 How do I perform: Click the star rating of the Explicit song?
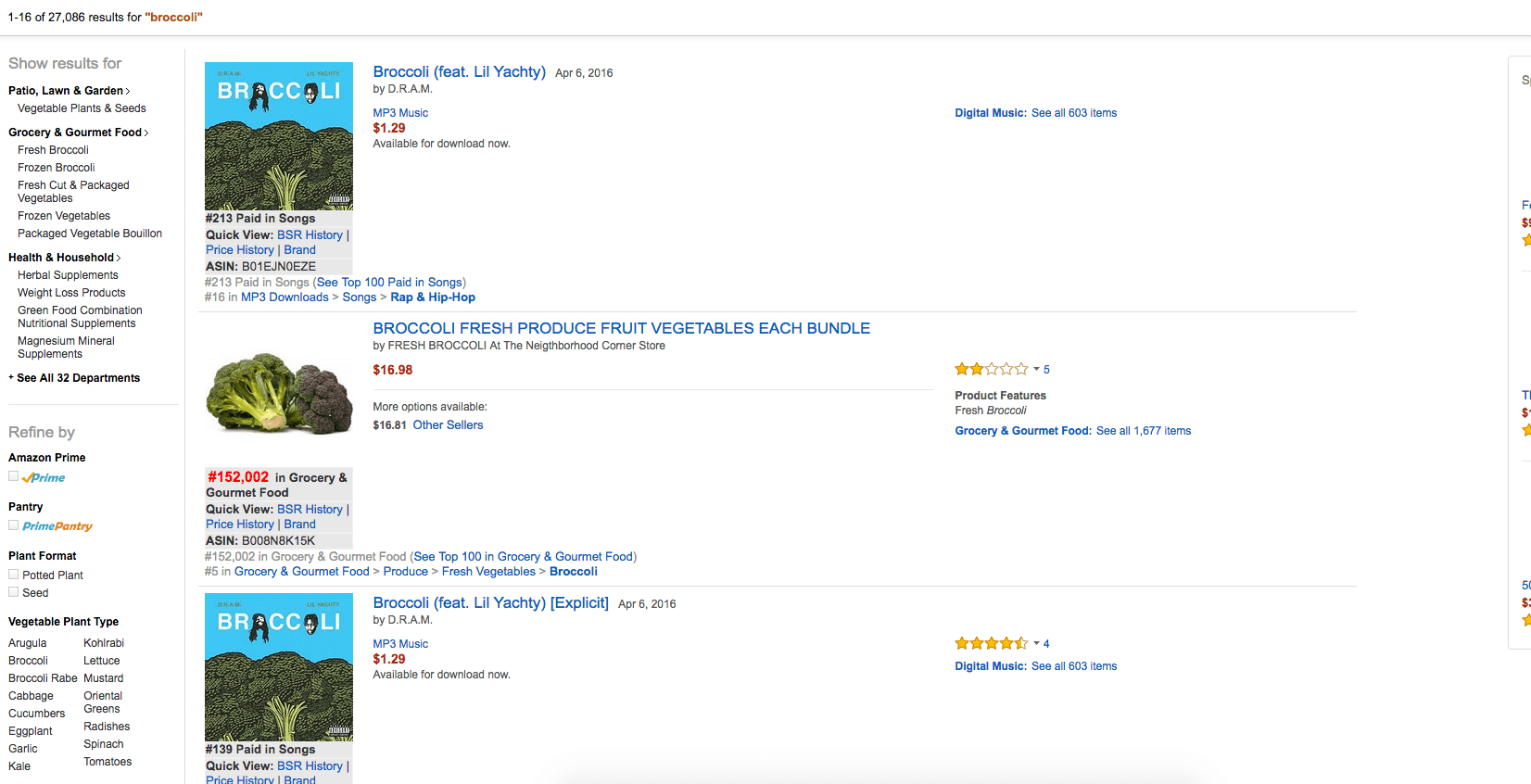coord(991,643)
